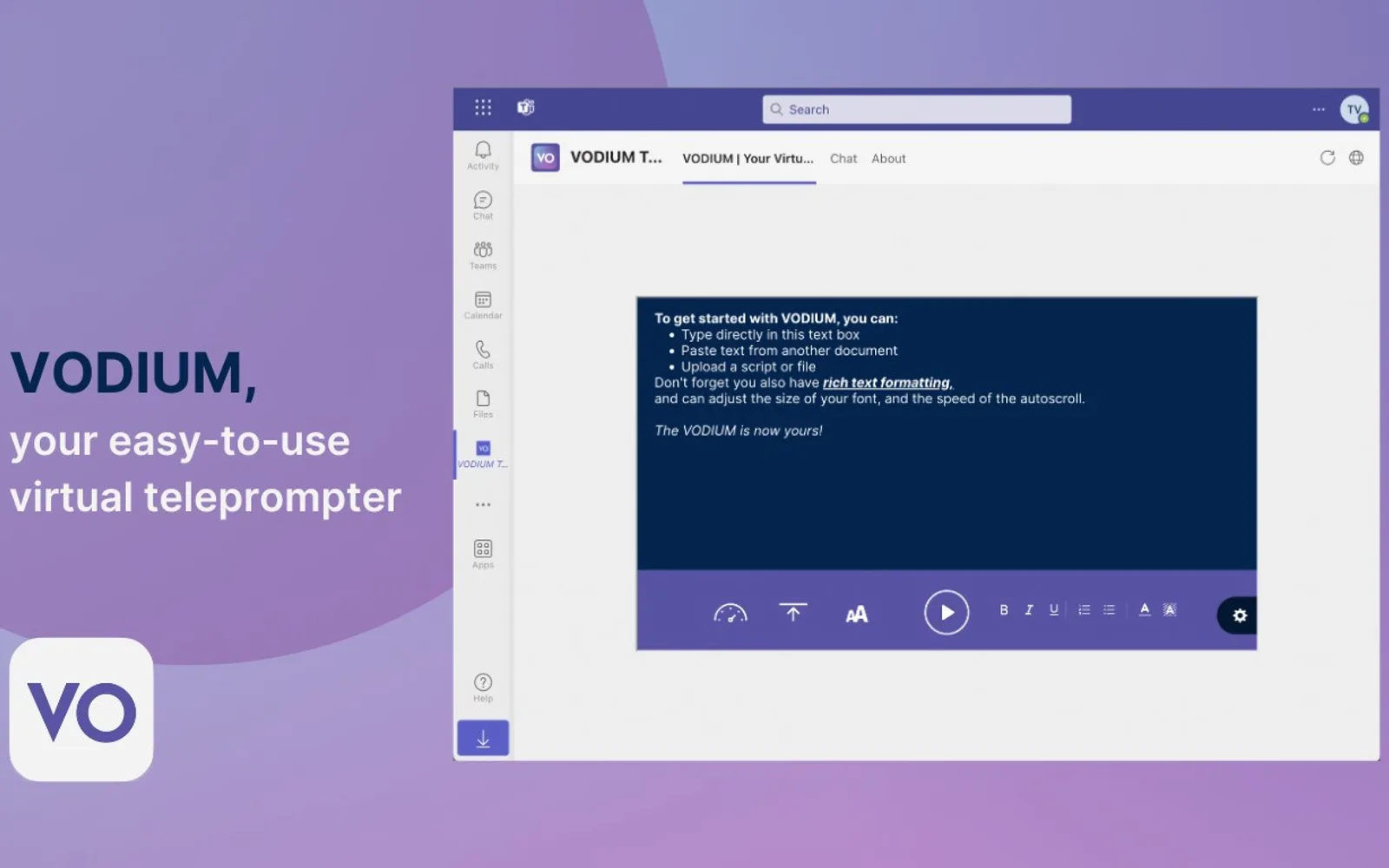Click 'Upload a script or file' bullet

coord(748,367)
